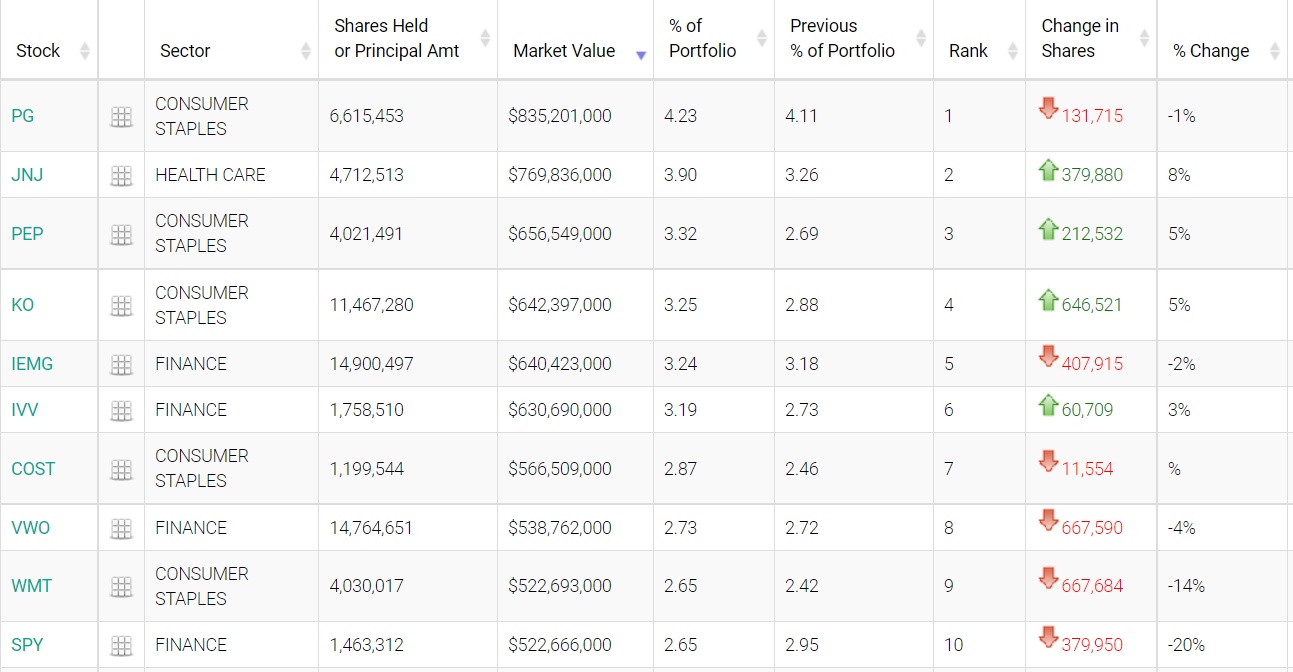Sort by the % Change column
1293x672 pixels.
[1211, 51]
